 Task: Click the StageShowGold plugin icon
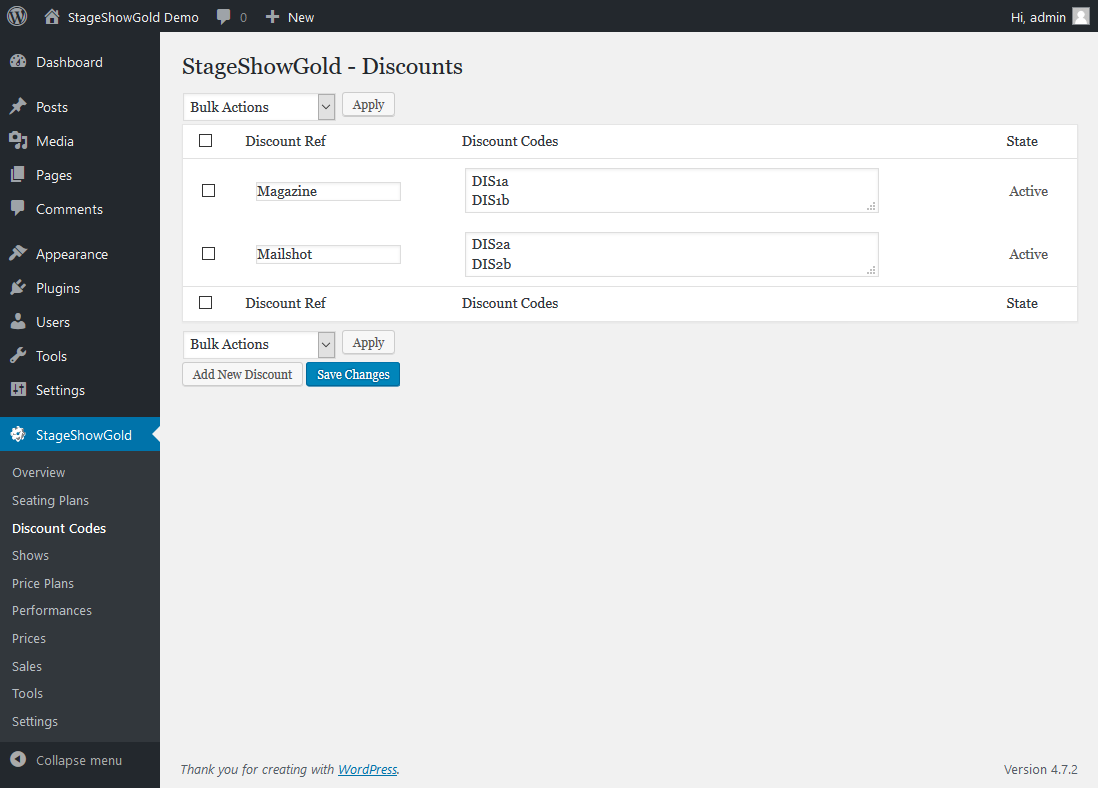point(18,434)
